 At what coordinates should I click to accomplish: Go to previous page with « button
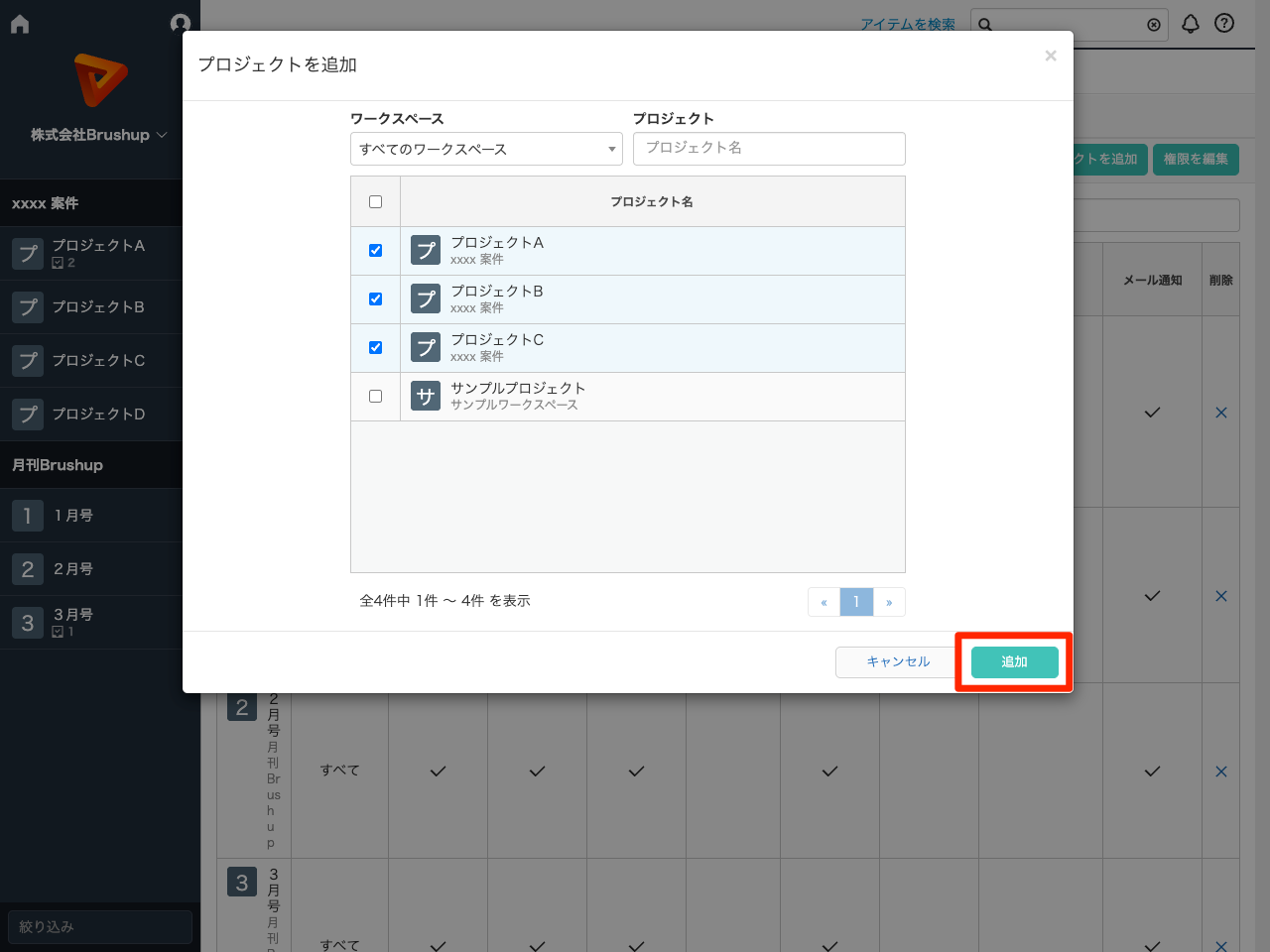click(824, 602)
